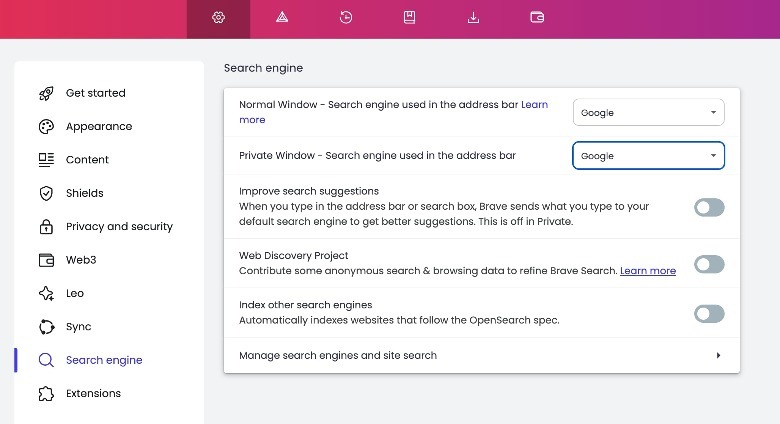Go to Privacy and security section
The image size is (780, 424).
pyautogui.click(x=119, y=226)
